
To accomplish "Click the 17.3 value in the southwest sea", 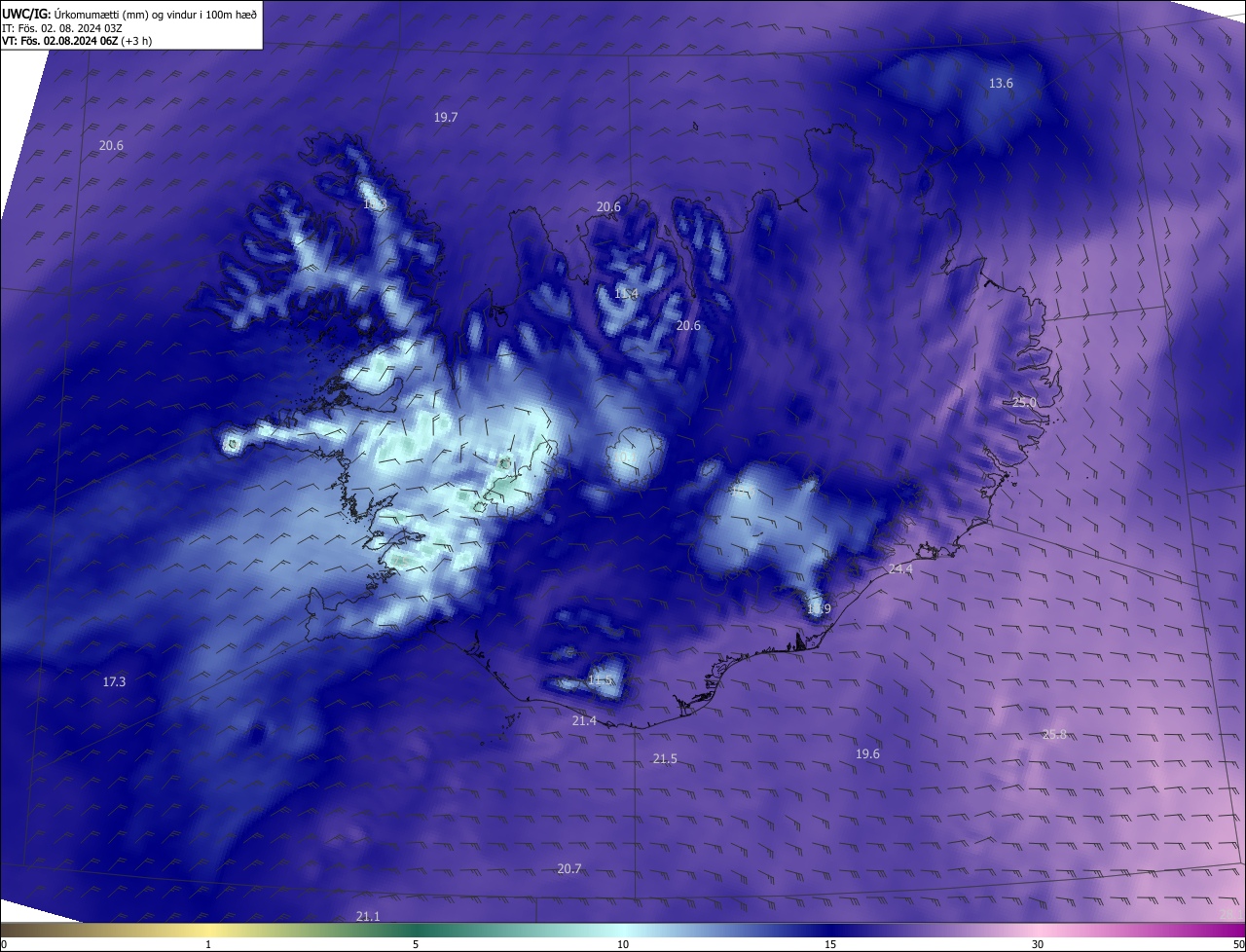I will [x=114, y=682].
